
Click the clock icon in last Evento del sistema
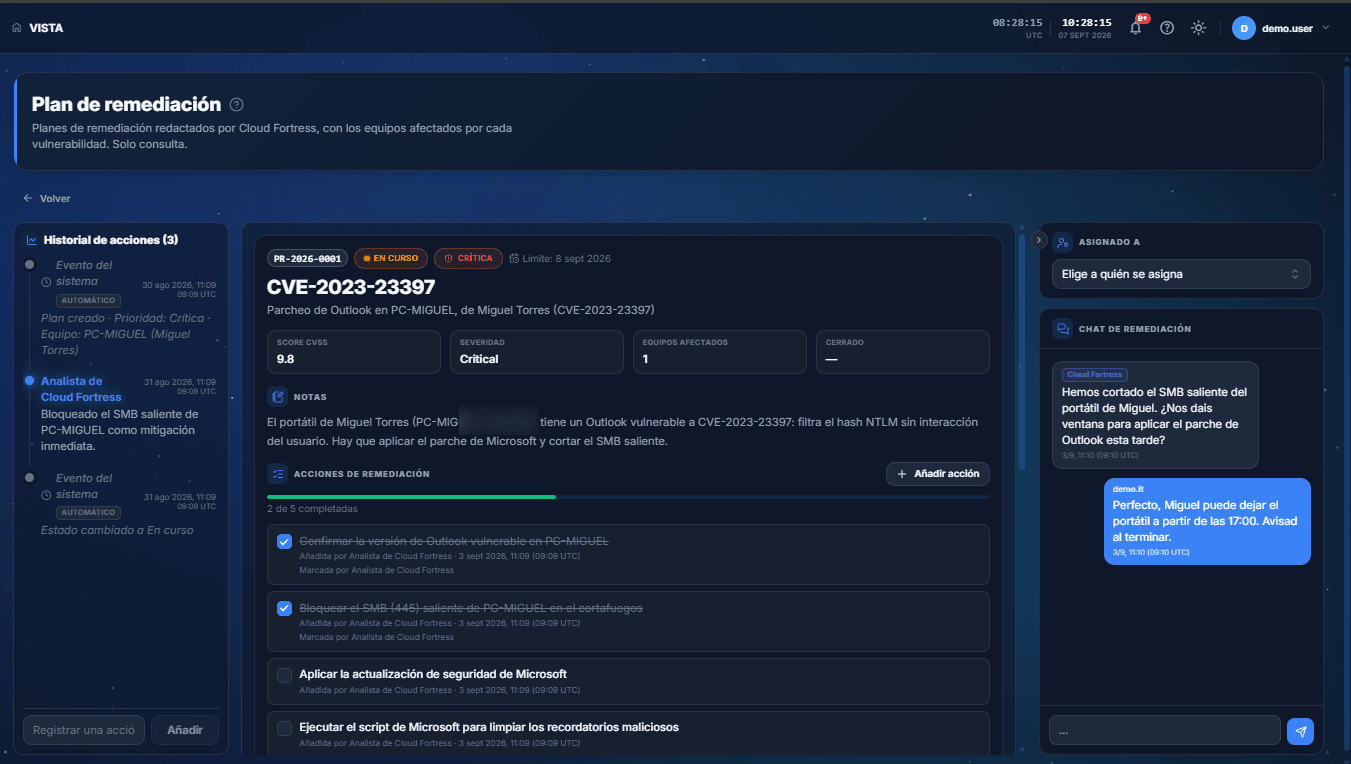coord(46,495)
